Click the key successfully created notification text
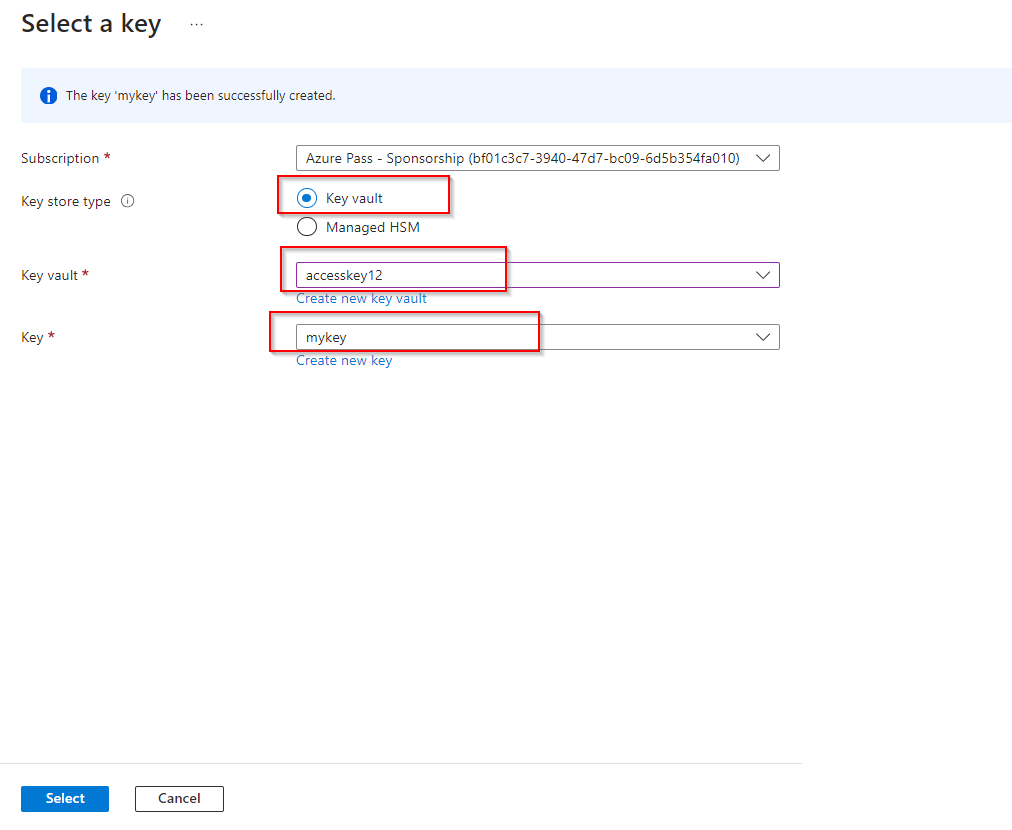The height and width of the screenshot is (830, 1012). [x=200, y=96]
